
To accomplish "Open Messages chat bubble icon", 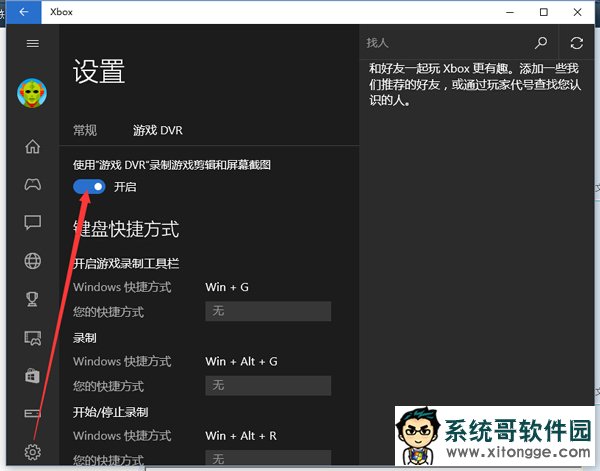I will [33, 222].
